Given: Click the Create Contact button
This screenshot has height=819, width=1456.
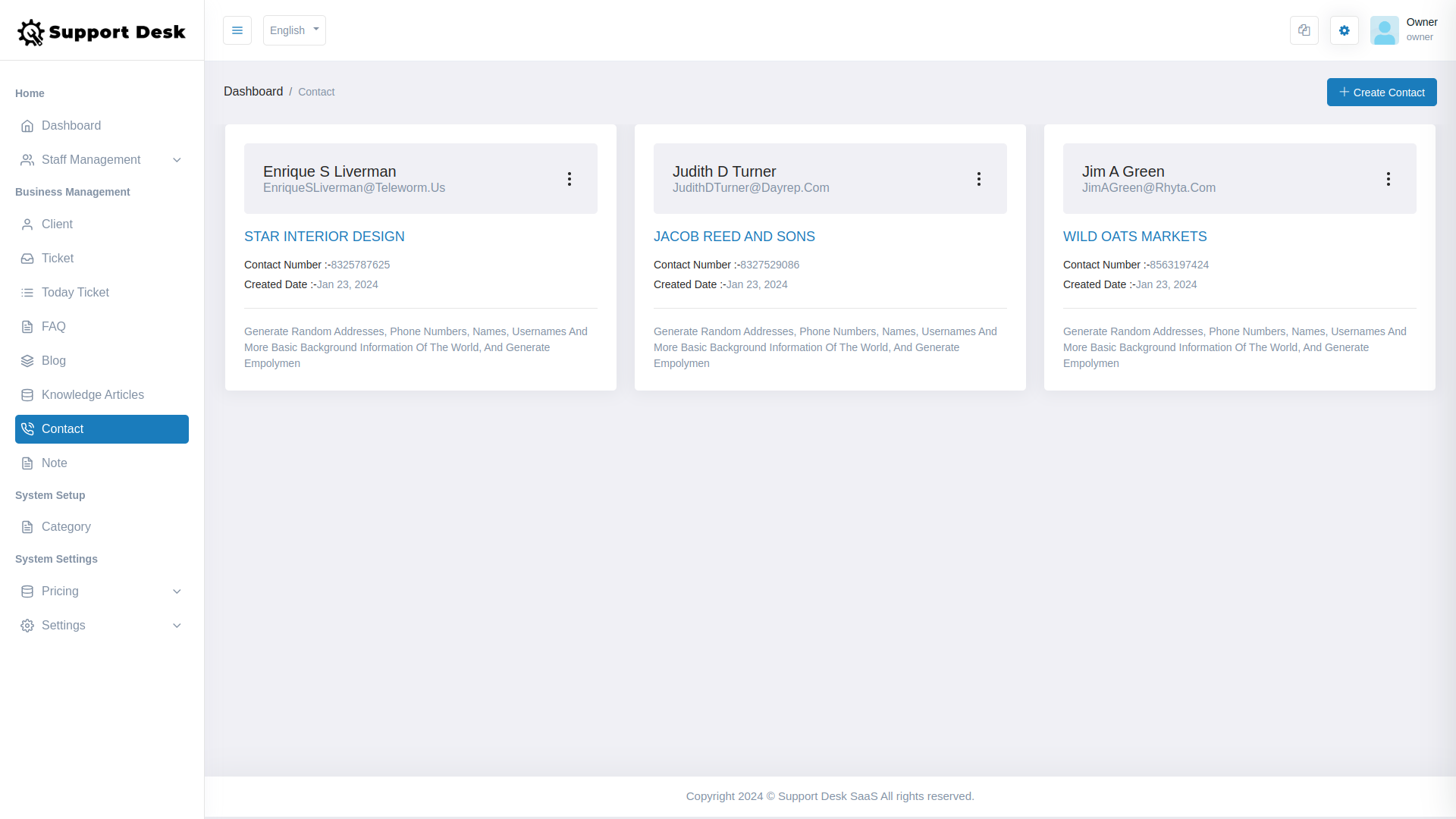Looking at the screenshot, I should tap(1382, 92).
